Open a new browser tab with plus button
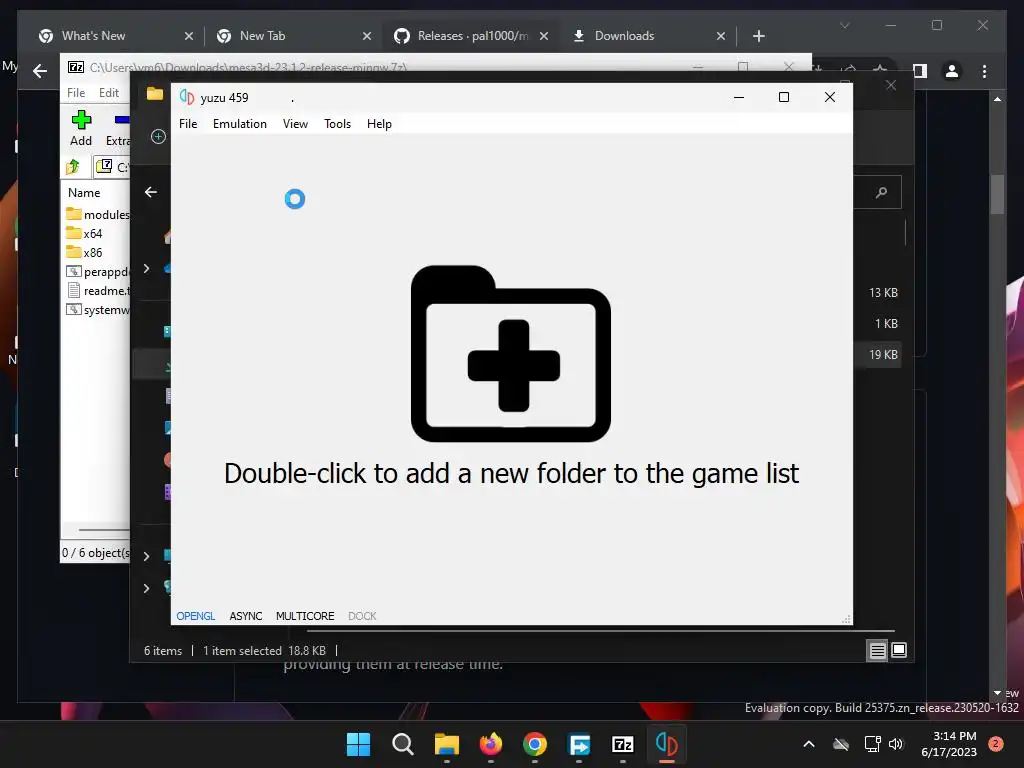 pyautogui.click(x=758, y=36)
